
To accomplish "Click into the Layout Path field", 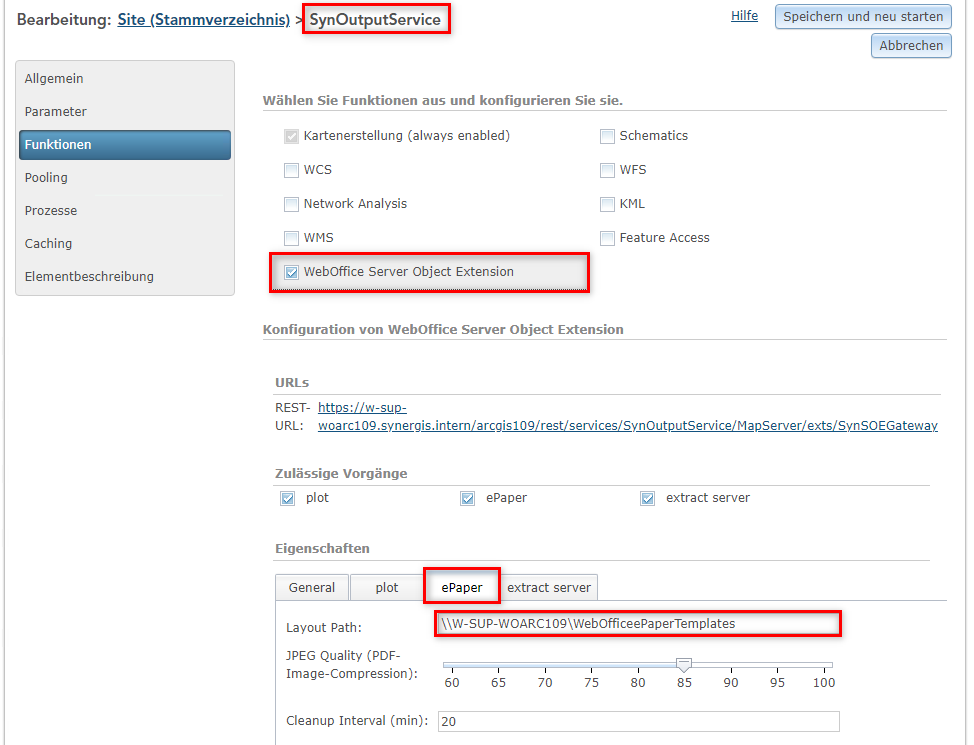I will (x=638, y=623).
